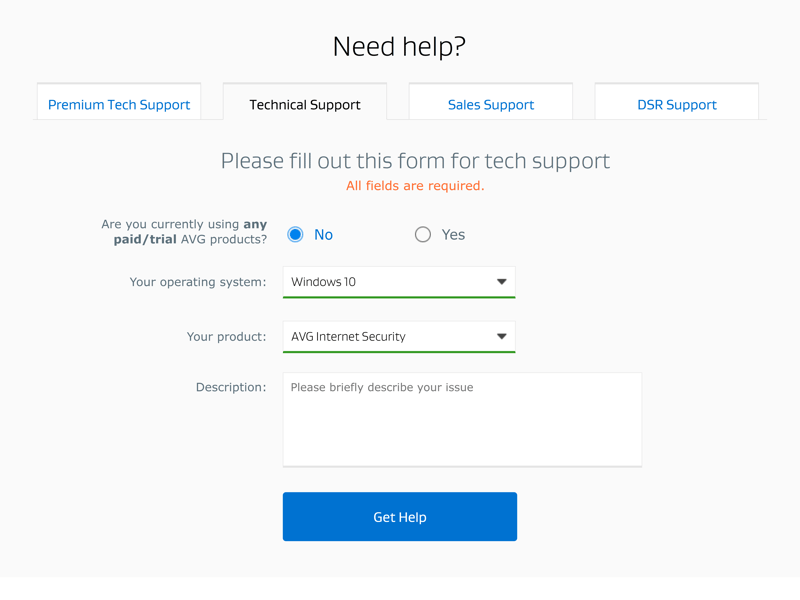This screenshot has height=600, width=800.
Task: Click the paid/trial AVG products question label
Action: click(x=184, y=232)
